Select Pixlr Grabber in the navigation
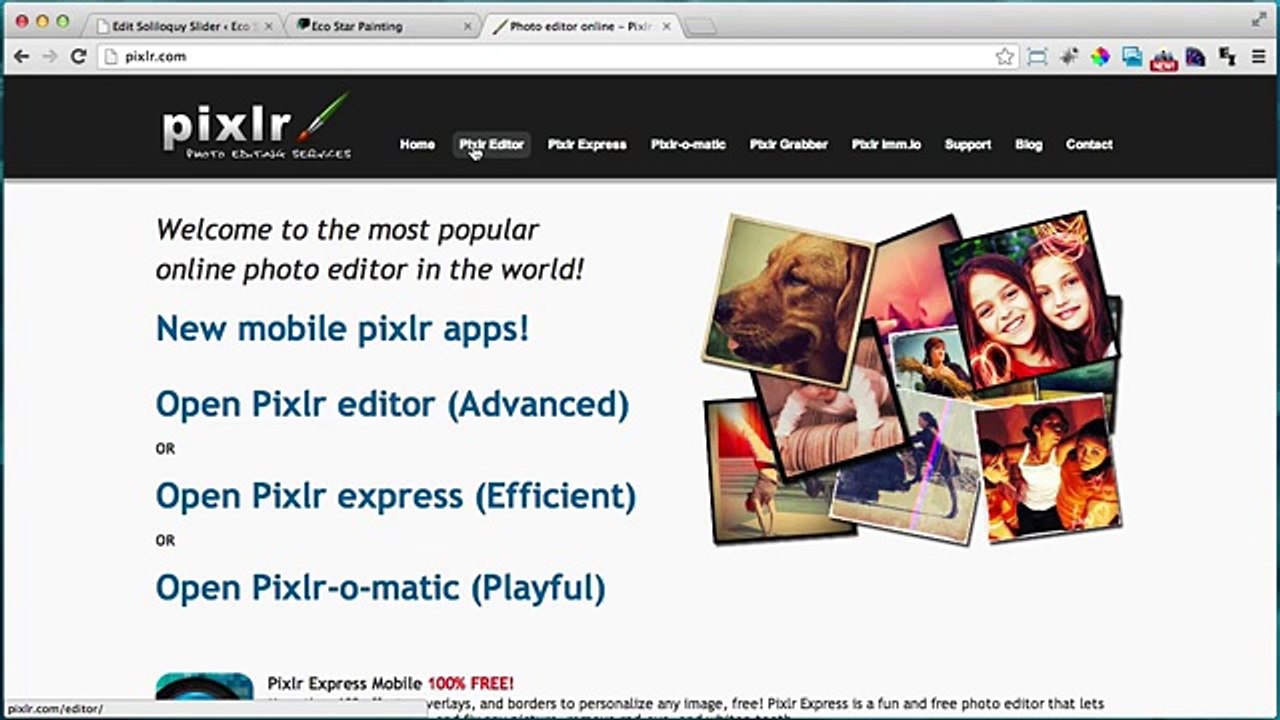The width and height of the screenshot is (1280, 720). tap(789, 145)
